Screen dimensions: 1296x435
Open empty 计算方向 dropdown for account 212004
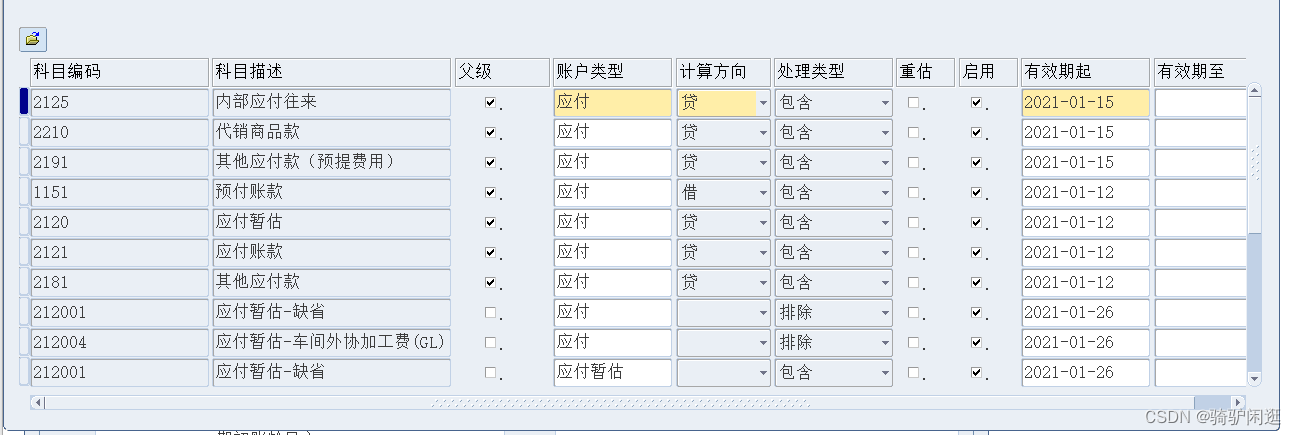coord(763,343)
